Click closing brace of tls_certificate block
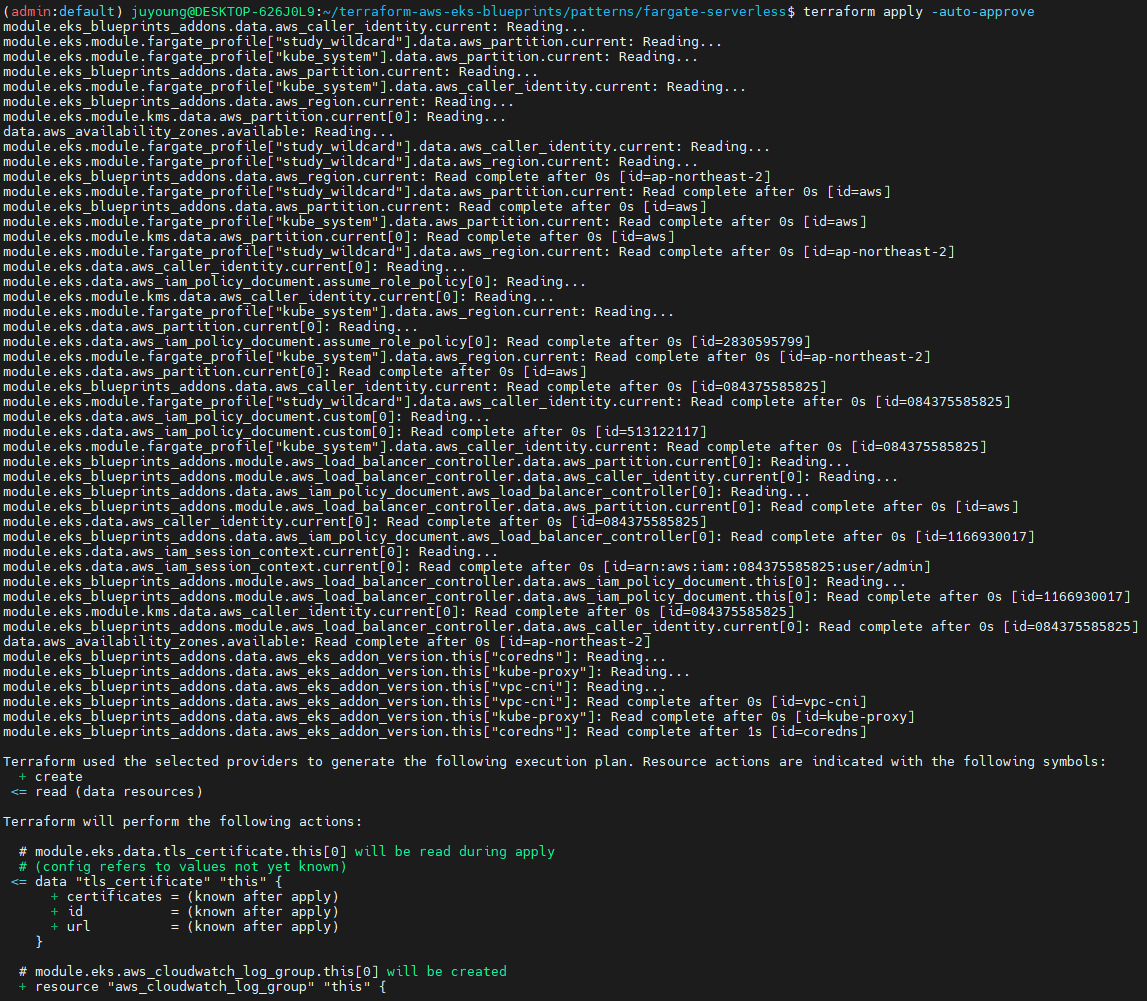This screenshot has height=1001, width=1147. (39, 942)
